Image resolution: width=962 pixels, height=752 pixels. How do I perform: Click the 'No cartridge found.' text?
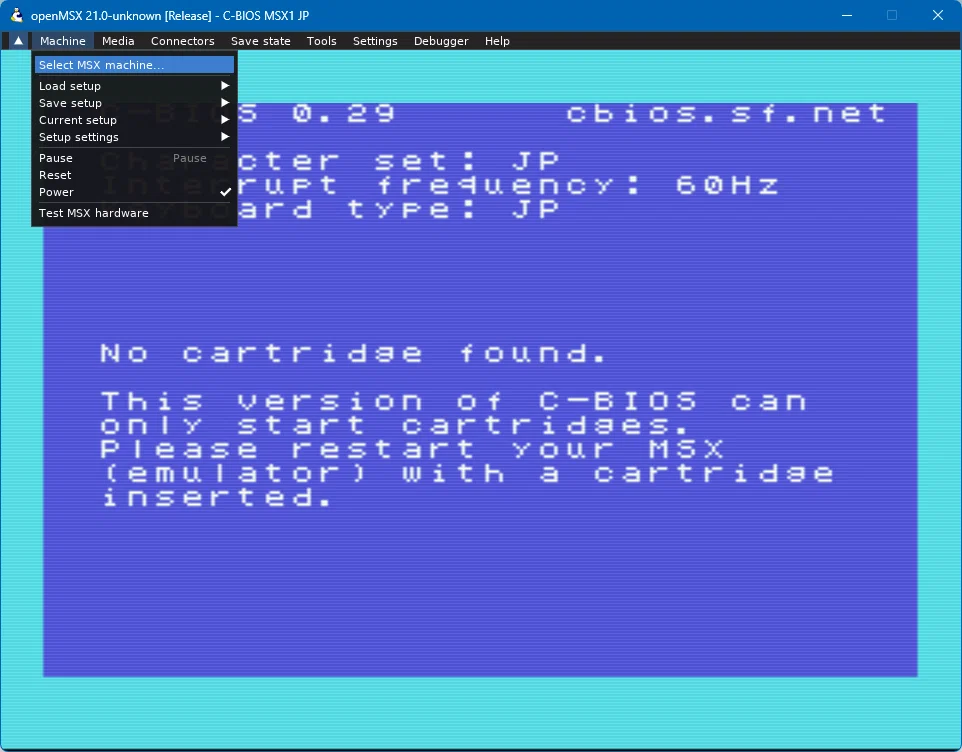[x=353, y=353]
